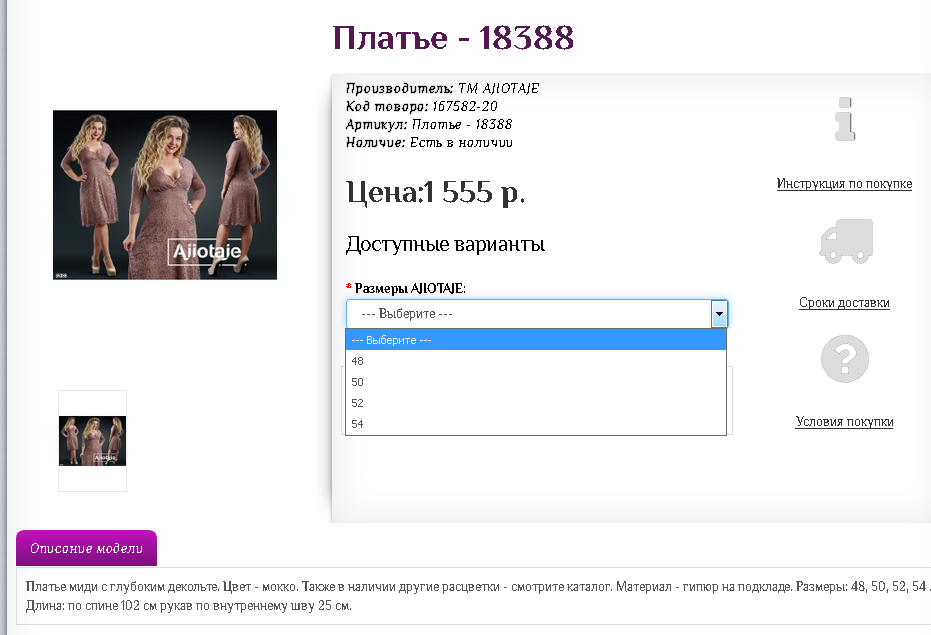Open the Сроки доставки link
The height and width of the screenshot is (635, 931).
[x=844, y=302]
